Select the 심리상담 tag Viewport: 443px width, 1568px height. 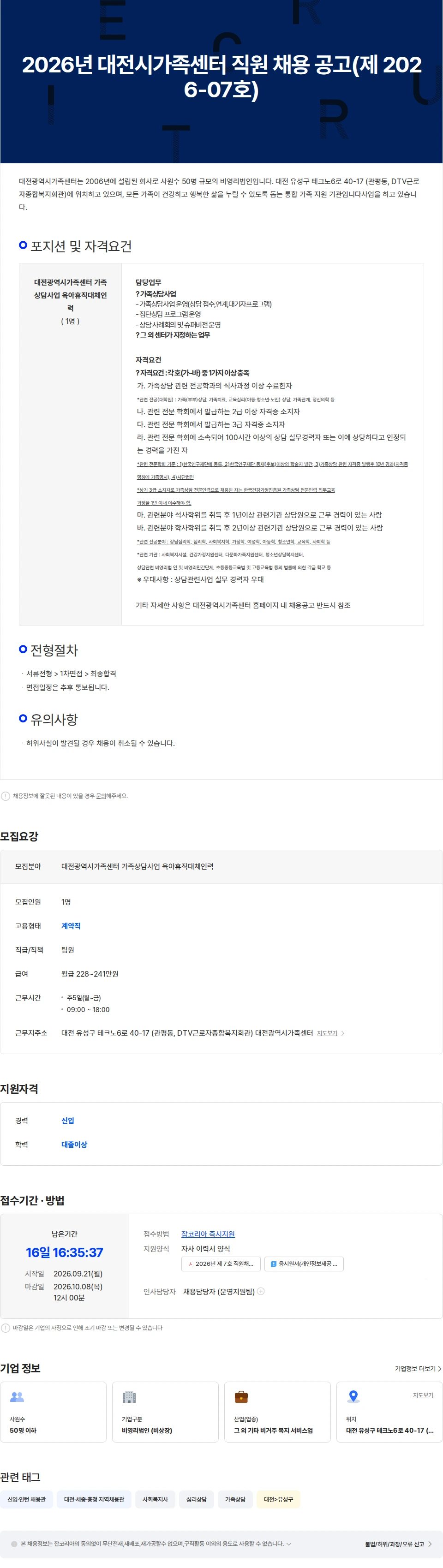pos(197,1499)
